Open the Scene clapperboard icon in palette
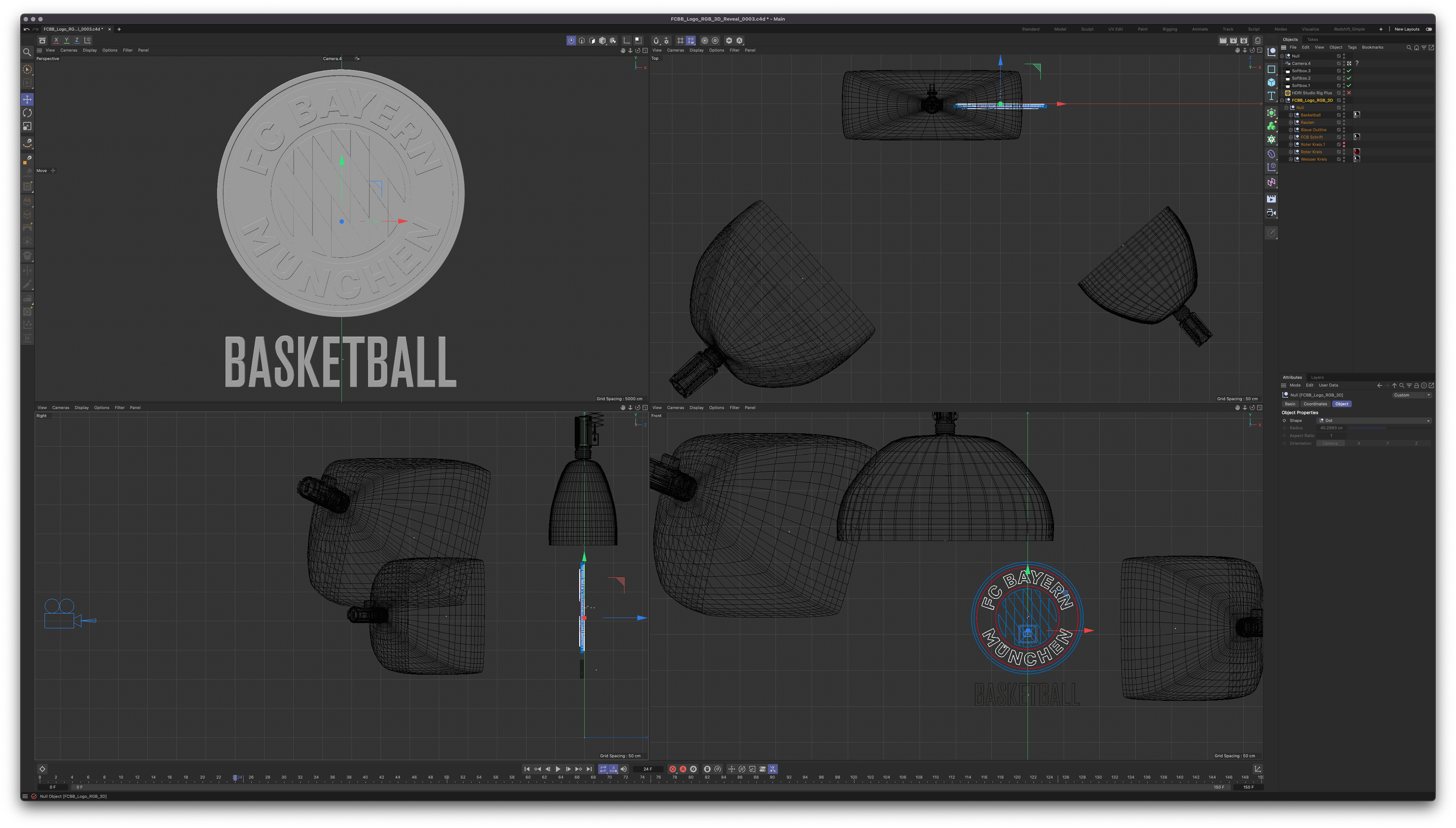This screenshot has height=828, width=1456. point(1271,198)
